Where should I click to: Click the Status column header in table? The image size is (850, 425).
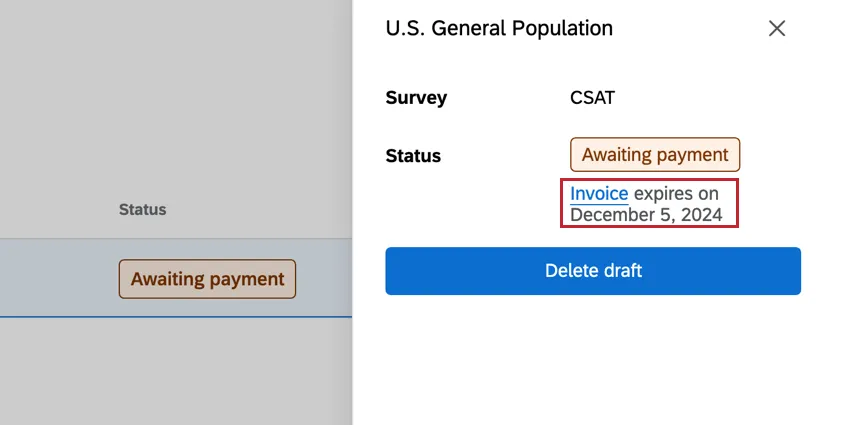pos(142,210)
